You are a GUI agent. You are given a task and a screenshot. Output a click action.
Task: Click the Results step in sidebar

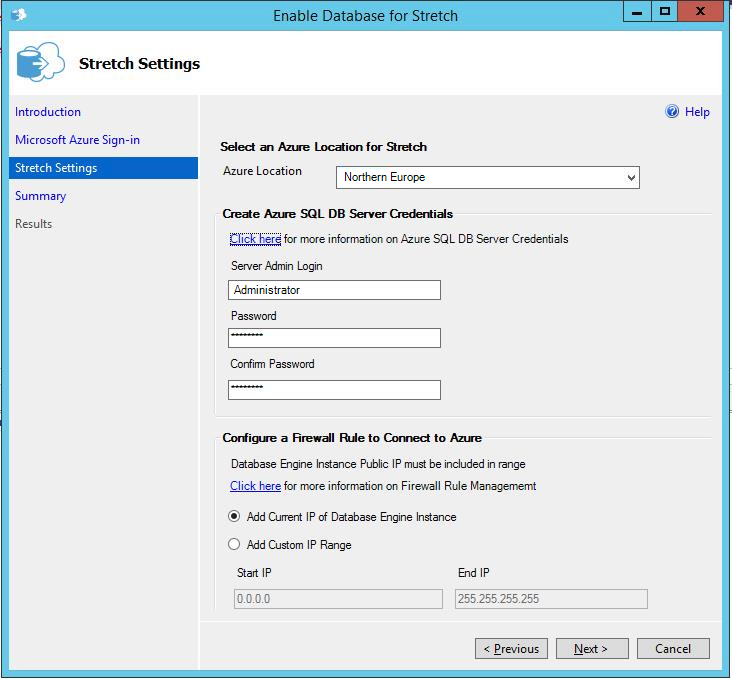(33, 224)
